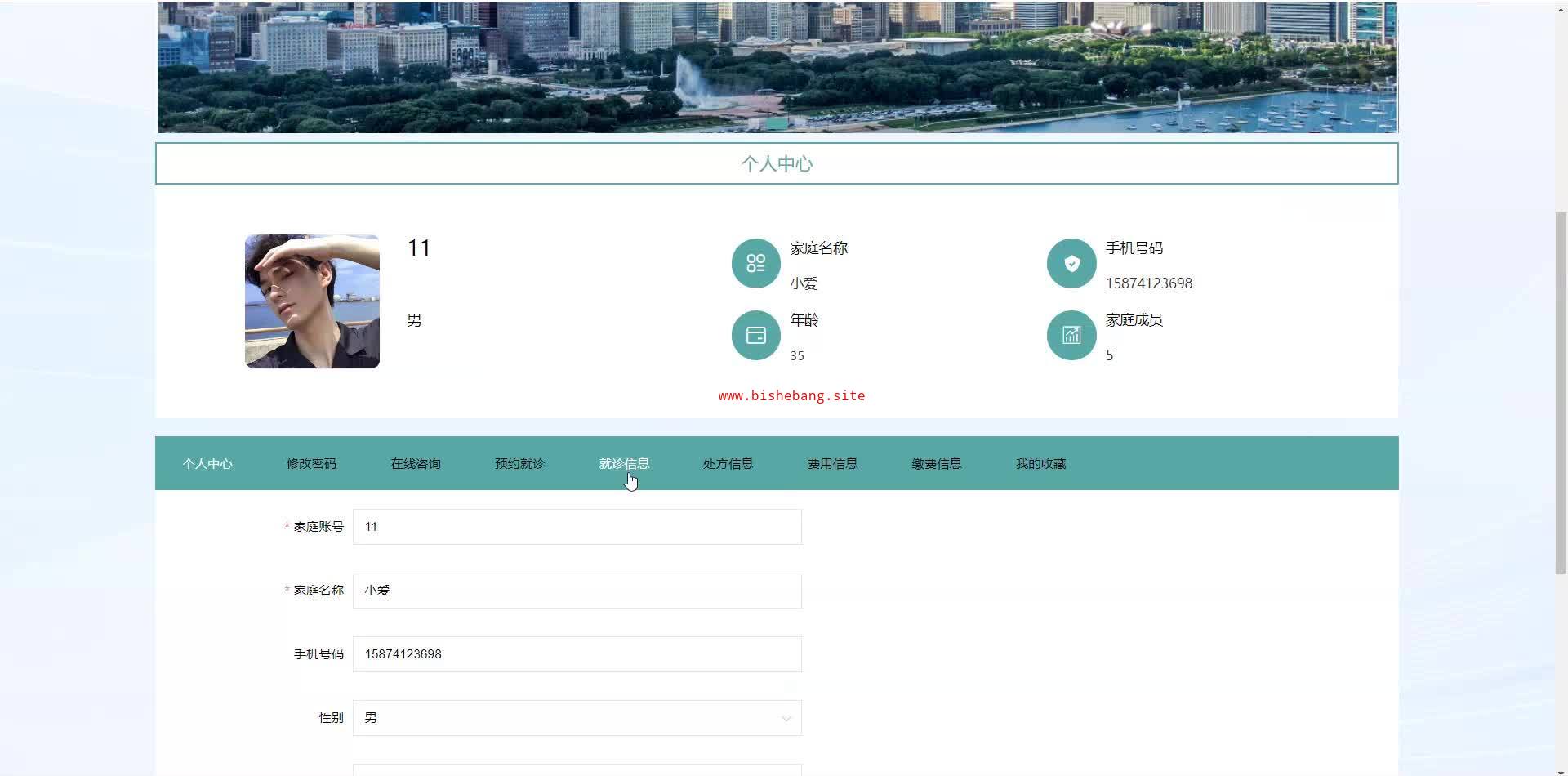Click the 手机号码 shield icon
Screen dimensions: 1568x776
(1071, 263)
